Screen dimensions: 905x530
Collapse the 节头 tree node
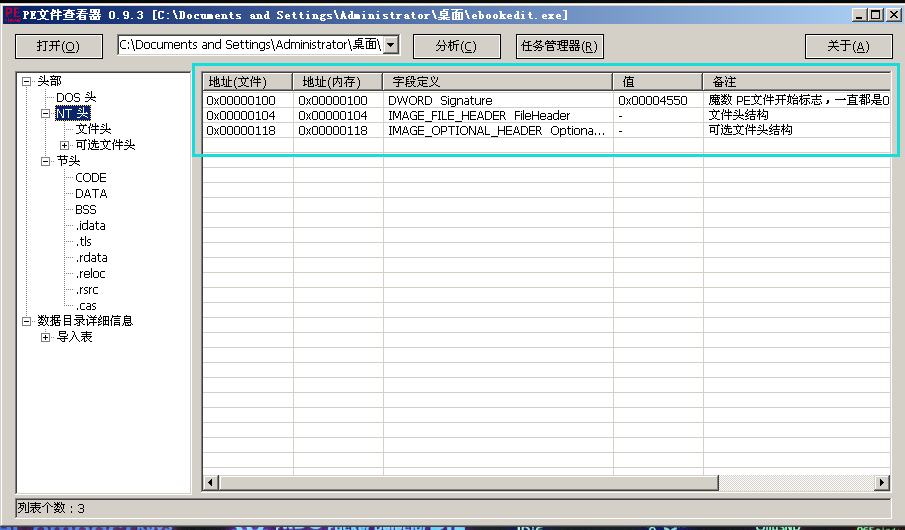[46, 161]
